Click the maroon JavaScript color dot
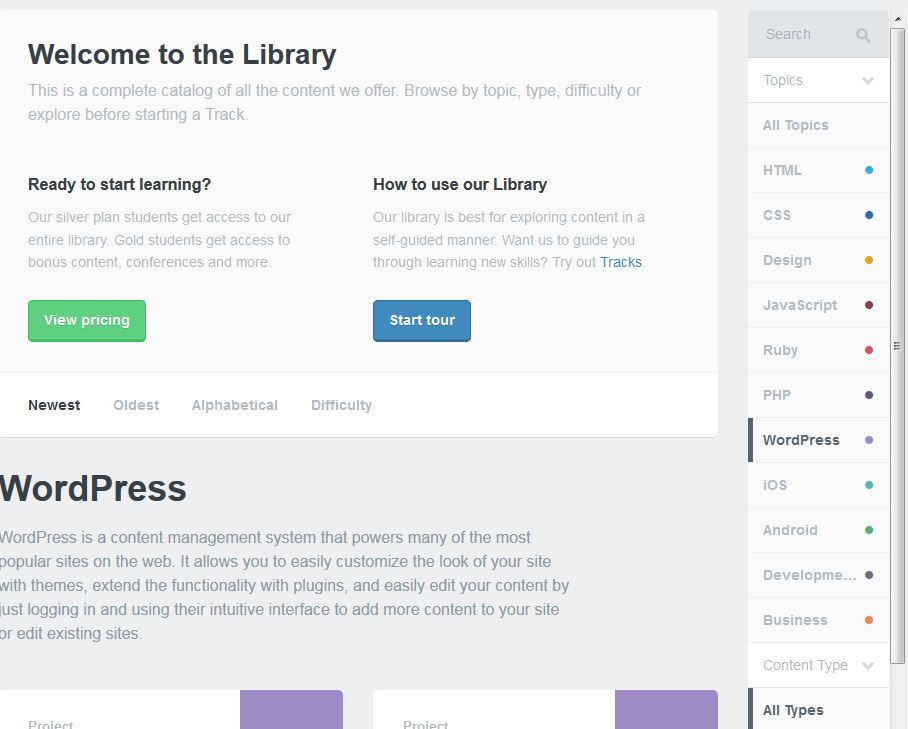 (x=869, y=305)
